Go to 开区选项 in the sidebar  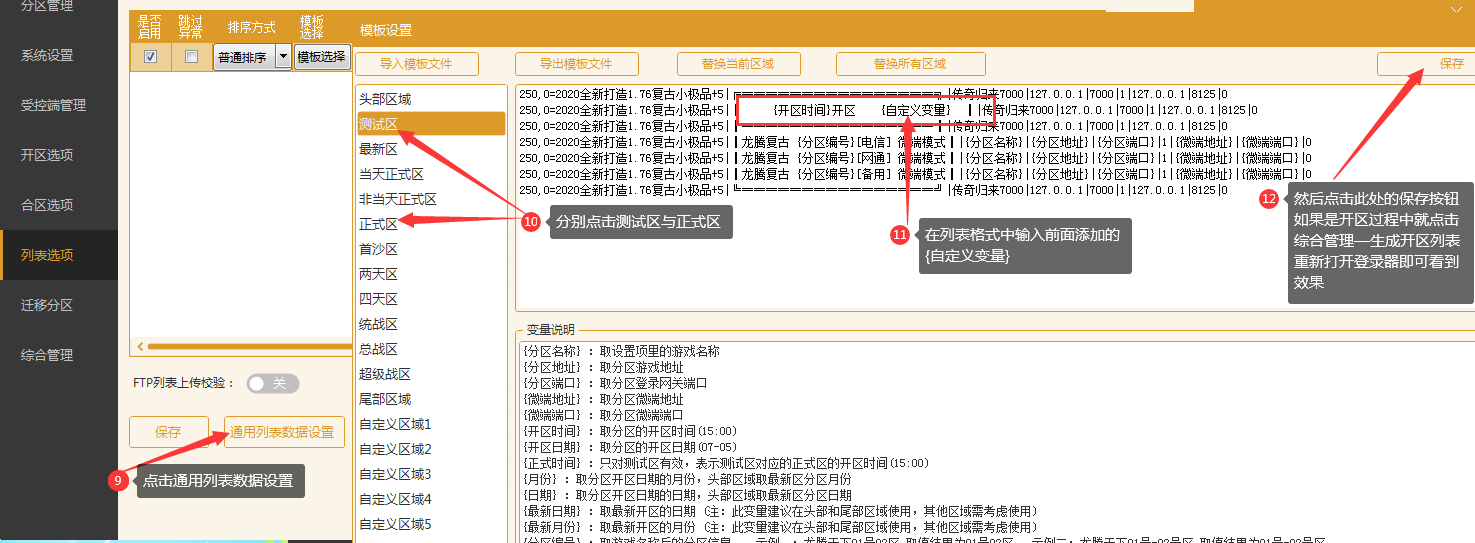pyautogui.click(x=47, y=155)
